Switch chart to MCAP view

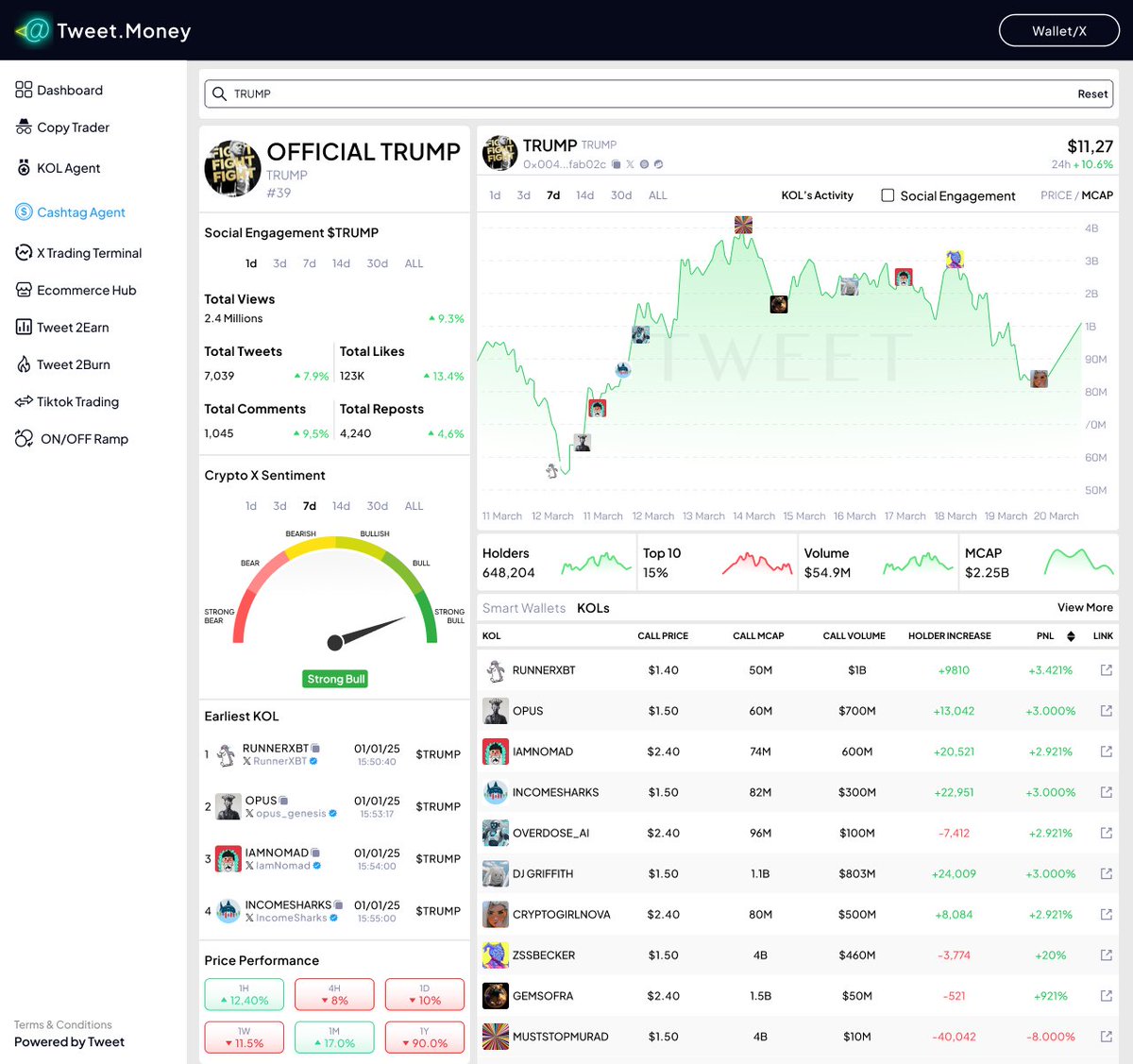(x=1097, y=195)
